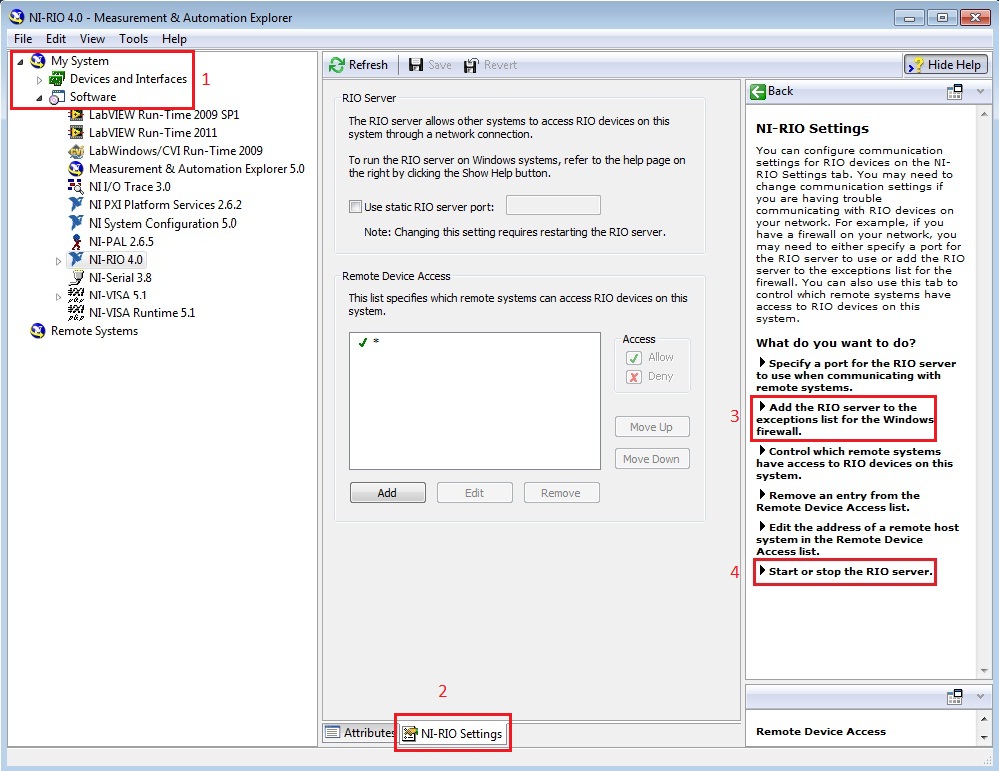999x771 pixels.
Task: Click the Refresh toolbar icon
Action: coord(336,64)
